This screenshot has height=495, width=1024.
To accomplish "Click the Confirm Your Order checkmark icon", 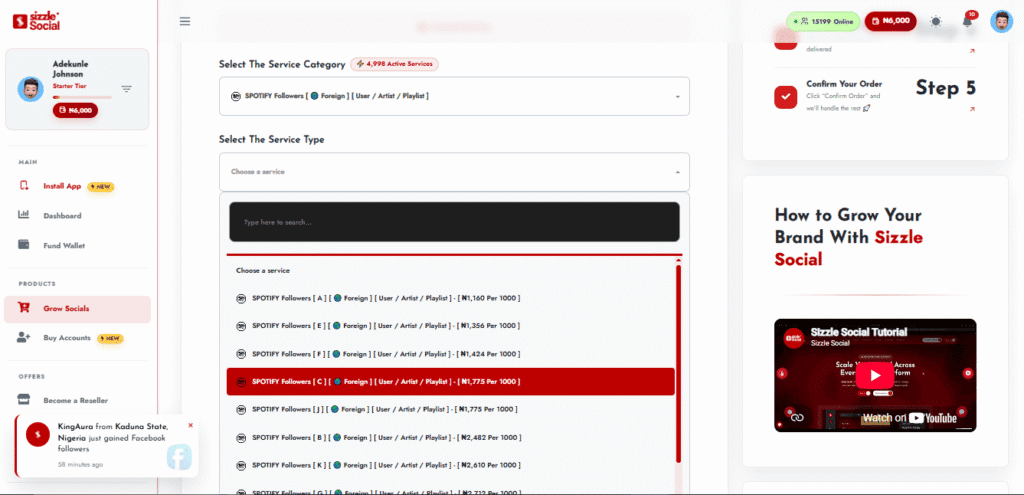I will coord(786,97).
